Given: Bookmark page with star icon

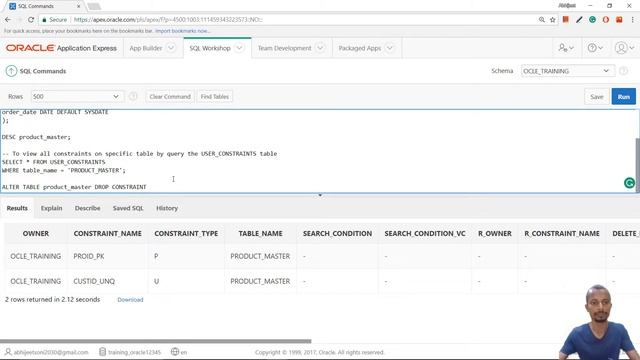Looking at the screenshot, I should click(x=553, y=20).
